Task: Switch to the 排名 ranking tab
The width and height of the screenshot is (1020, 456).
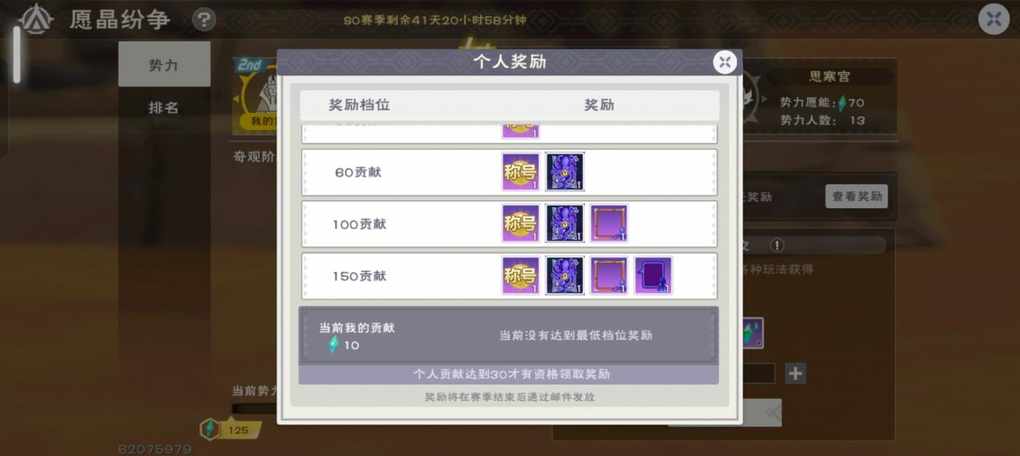Action: 164,107
